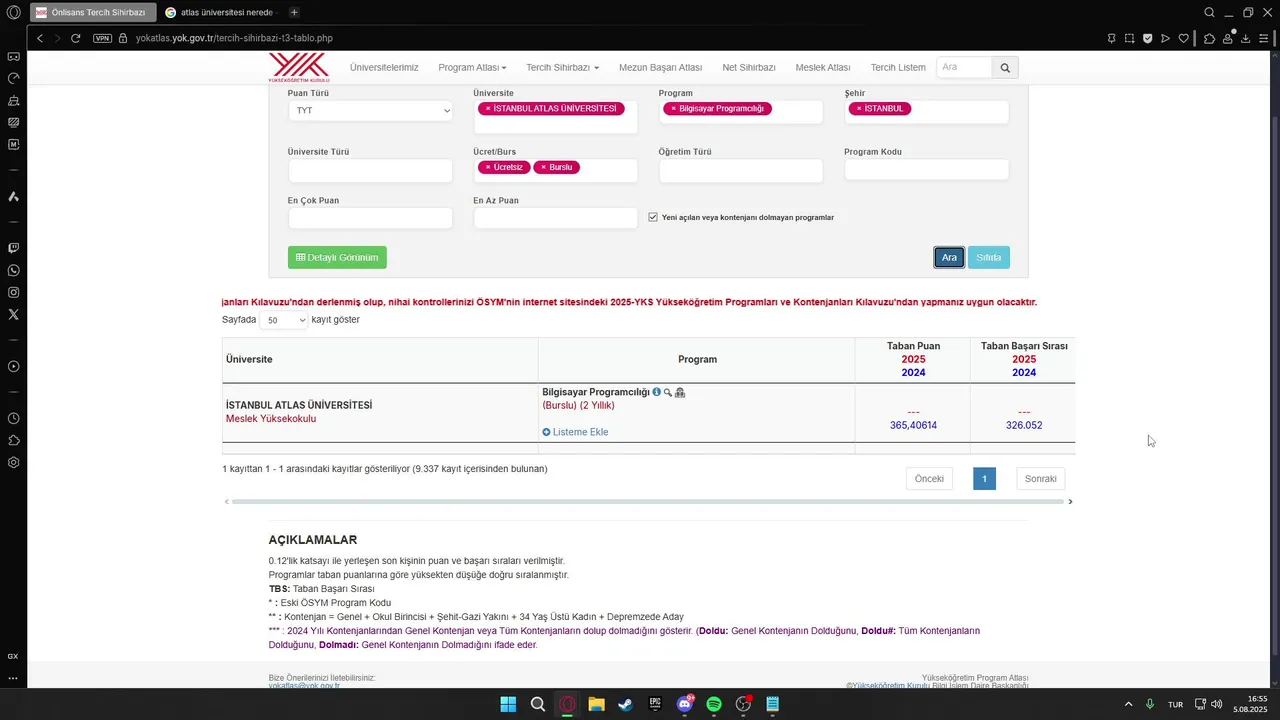Click the Listeme Ekle link
1280x720 pixels.
(575, 432)
